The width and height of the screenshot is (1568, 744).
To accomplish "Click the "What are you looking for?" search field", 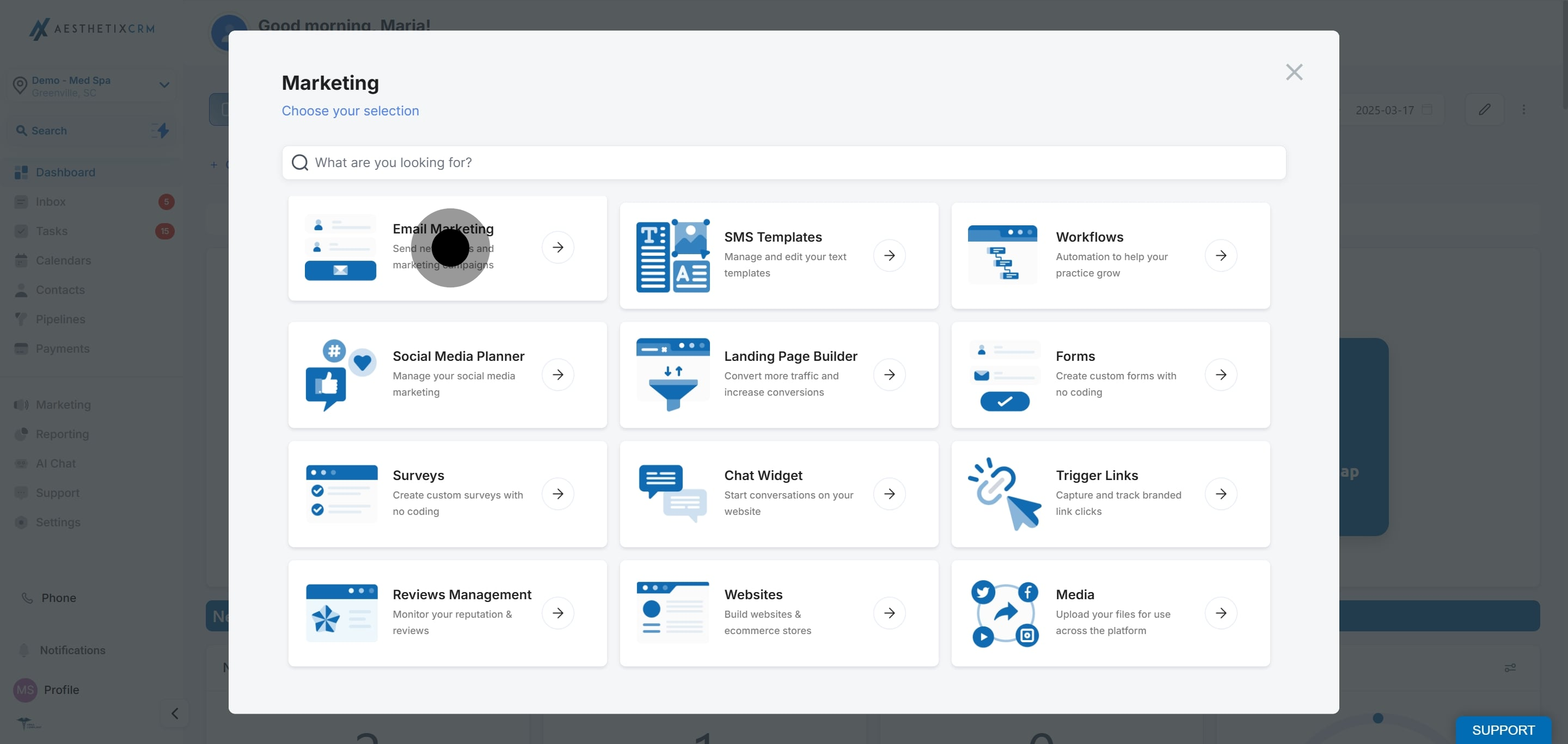I will pos(783,162).
